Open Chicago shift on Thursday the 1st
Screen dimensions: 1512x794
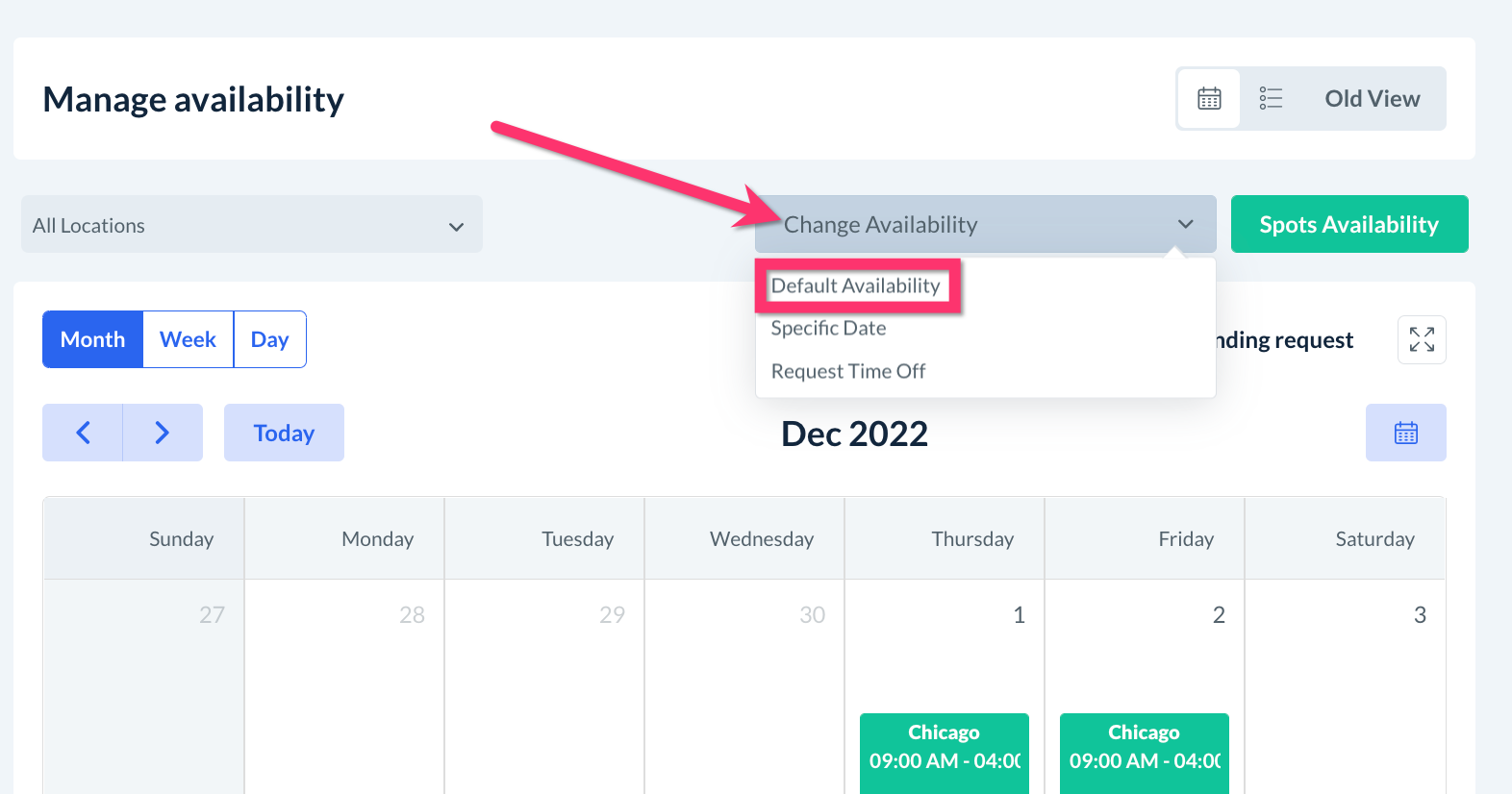click(944, 748)
